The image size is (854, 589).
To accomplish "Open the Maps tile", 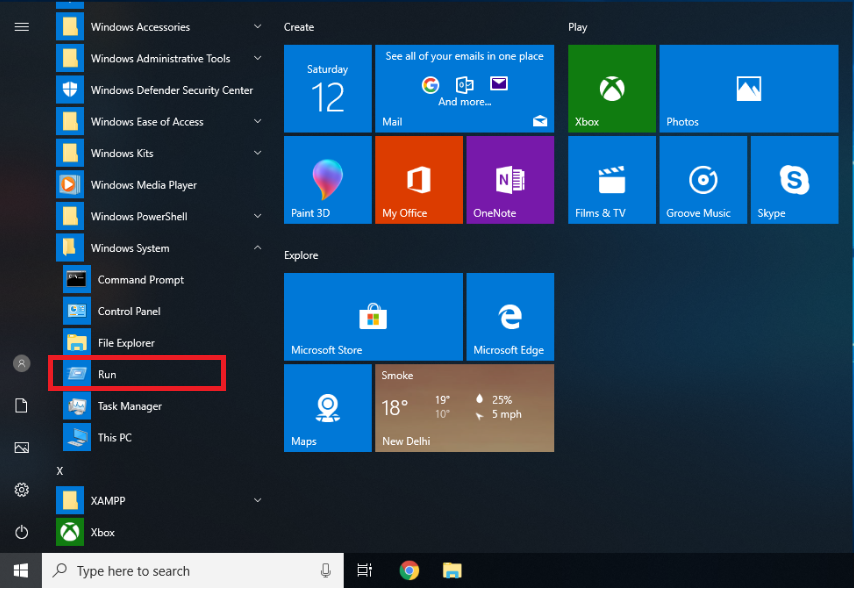I will coord(327,408).
